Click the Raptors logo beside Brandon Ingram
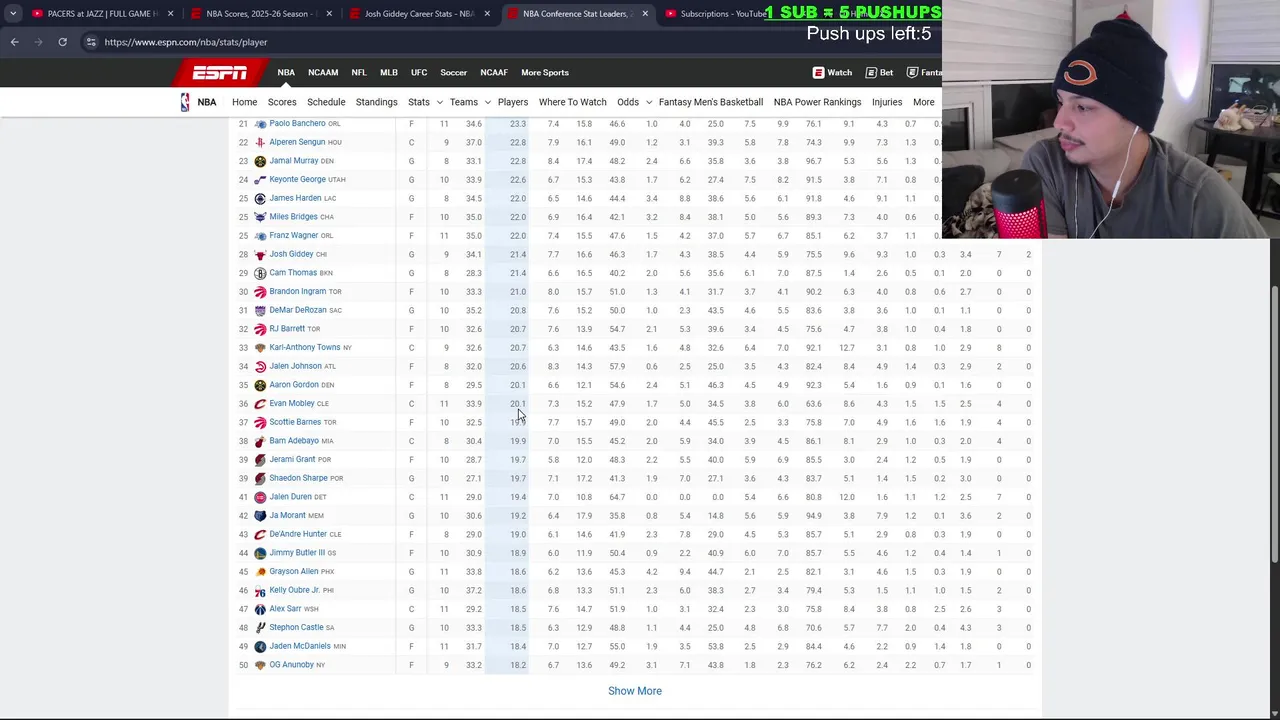Screen dimensions: 1280x720 point(260,292)
